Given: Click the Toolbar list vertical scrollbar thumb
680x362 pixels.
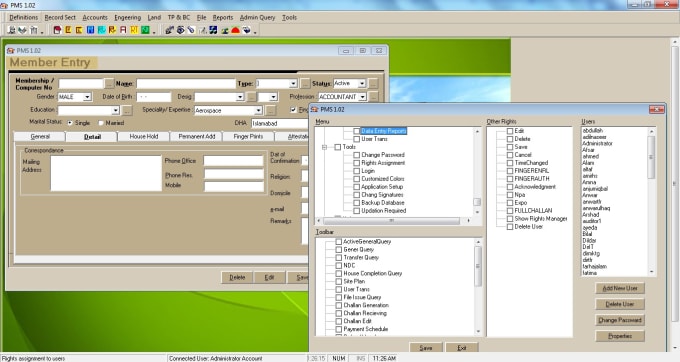Looking at the screenshot, I should click(x=478, y=266).
